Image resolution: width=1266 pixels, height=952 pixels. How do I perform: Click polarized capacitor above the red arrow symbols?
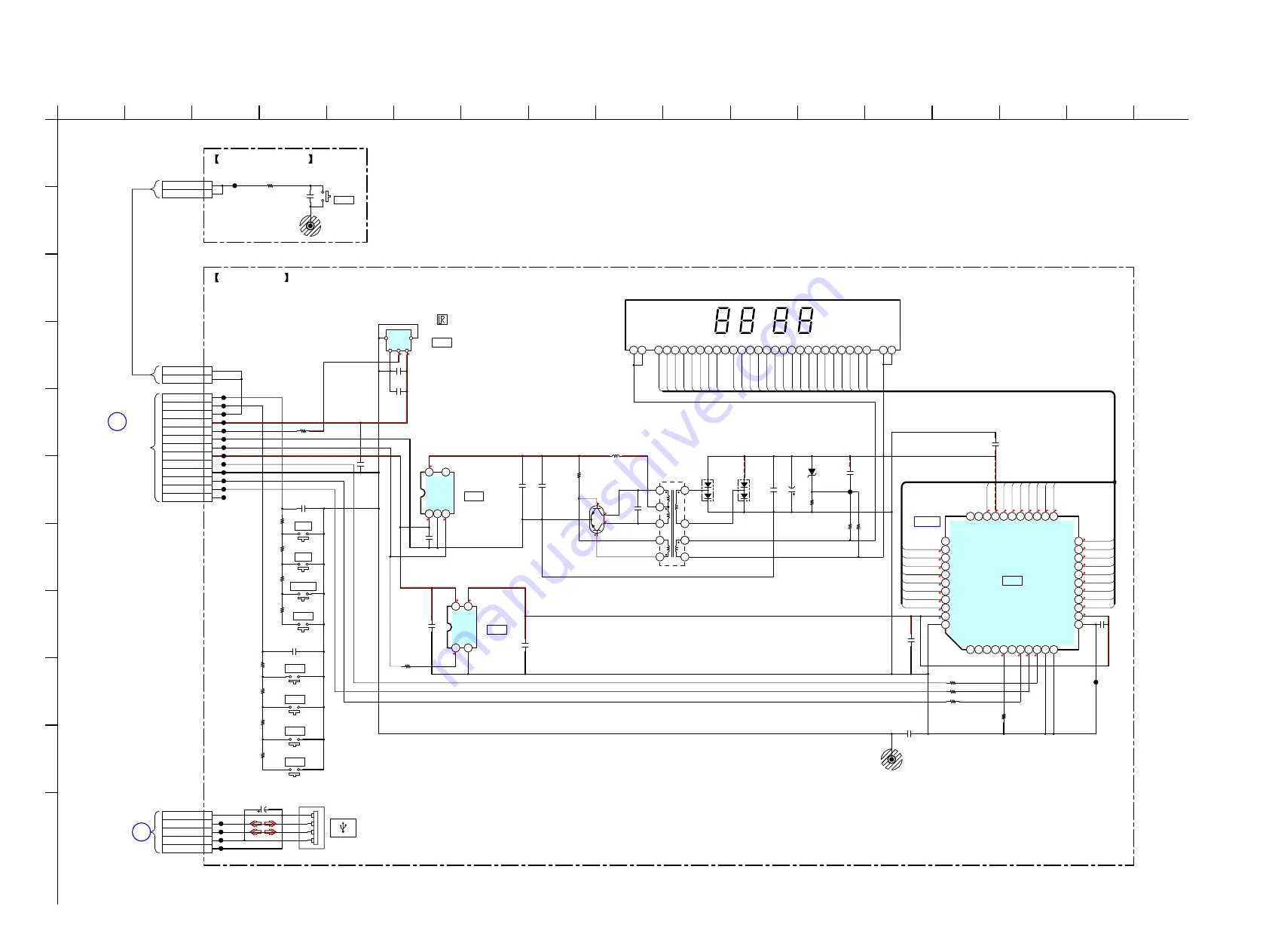tap(262, 809)
